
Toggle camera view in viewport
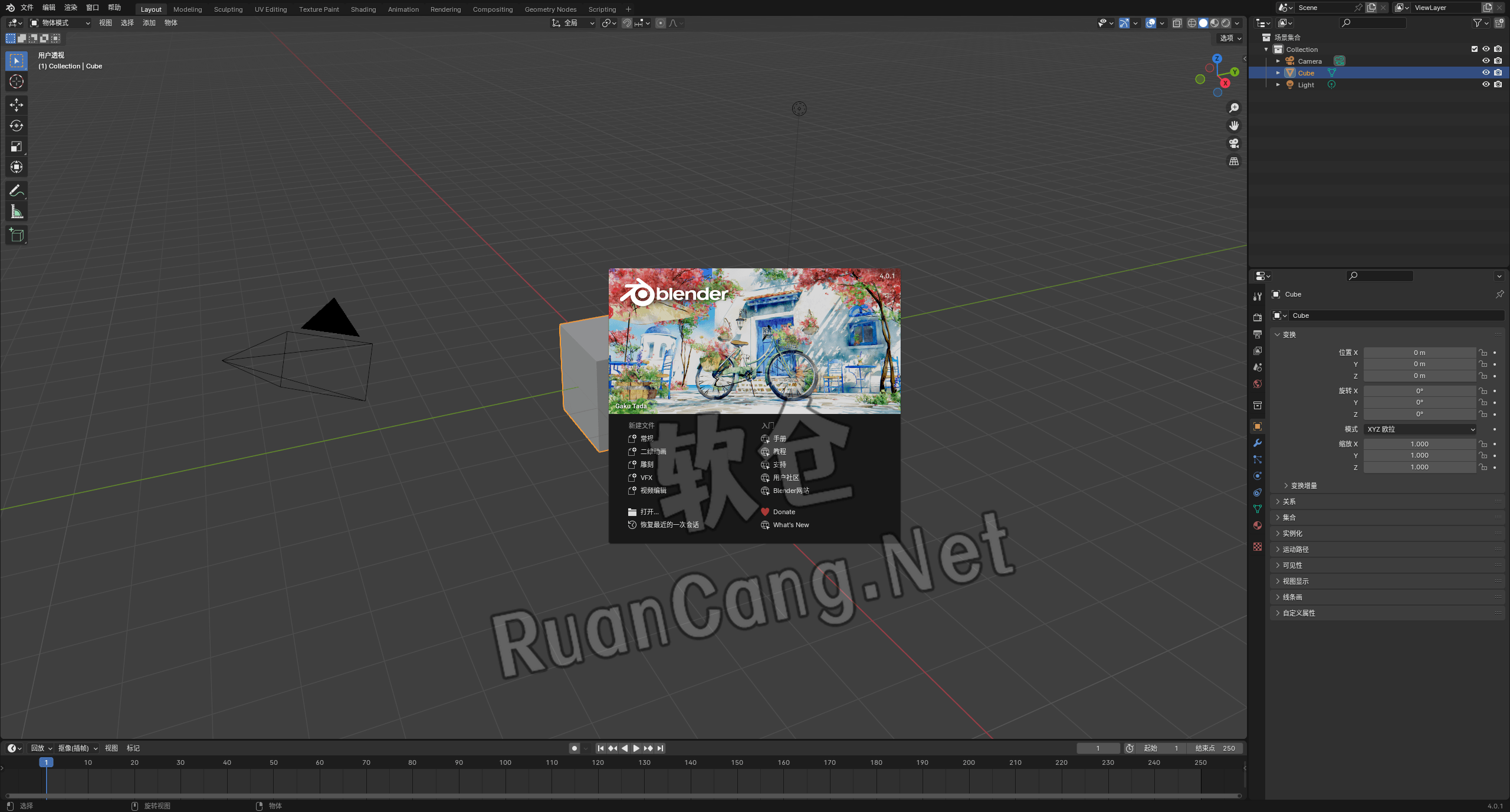[x=1233, y=143]
